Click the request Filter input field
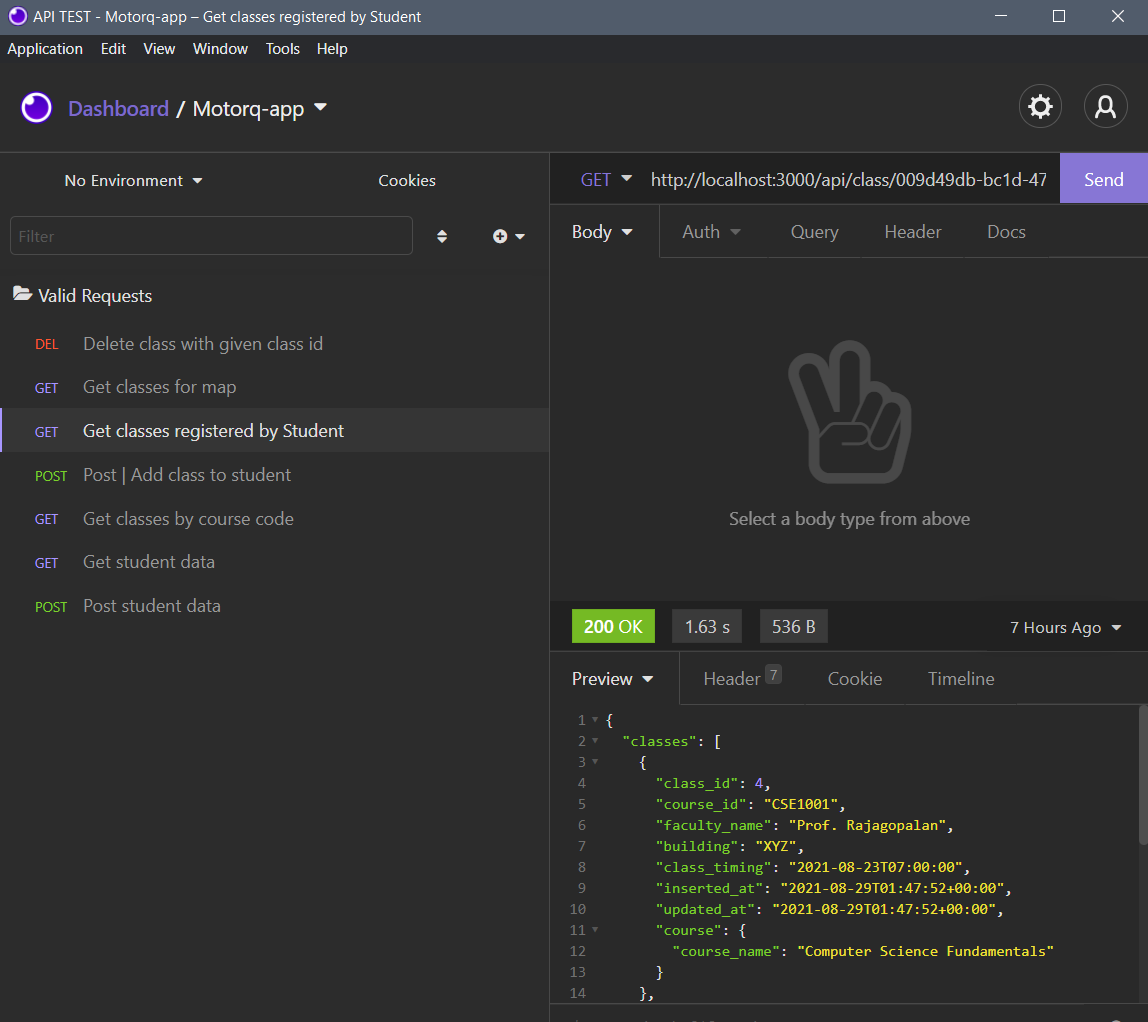 210,236
